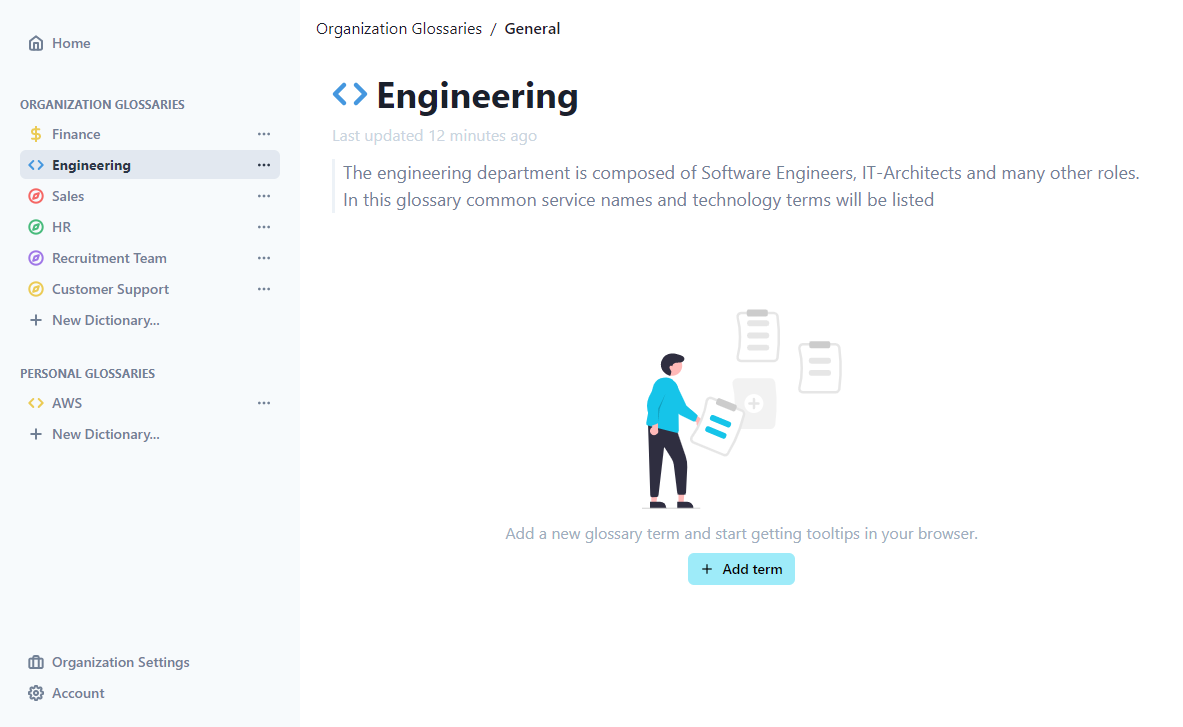This screenshot has height=727, width=1183.
Task: Click the Home house icon
Action: 35,43
